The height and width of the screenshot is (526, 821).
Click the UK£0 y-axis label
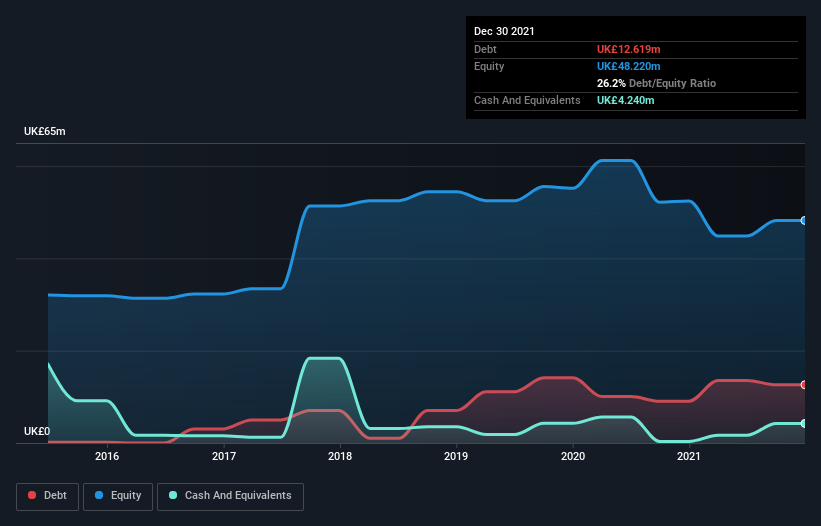(x=37, y=431)
